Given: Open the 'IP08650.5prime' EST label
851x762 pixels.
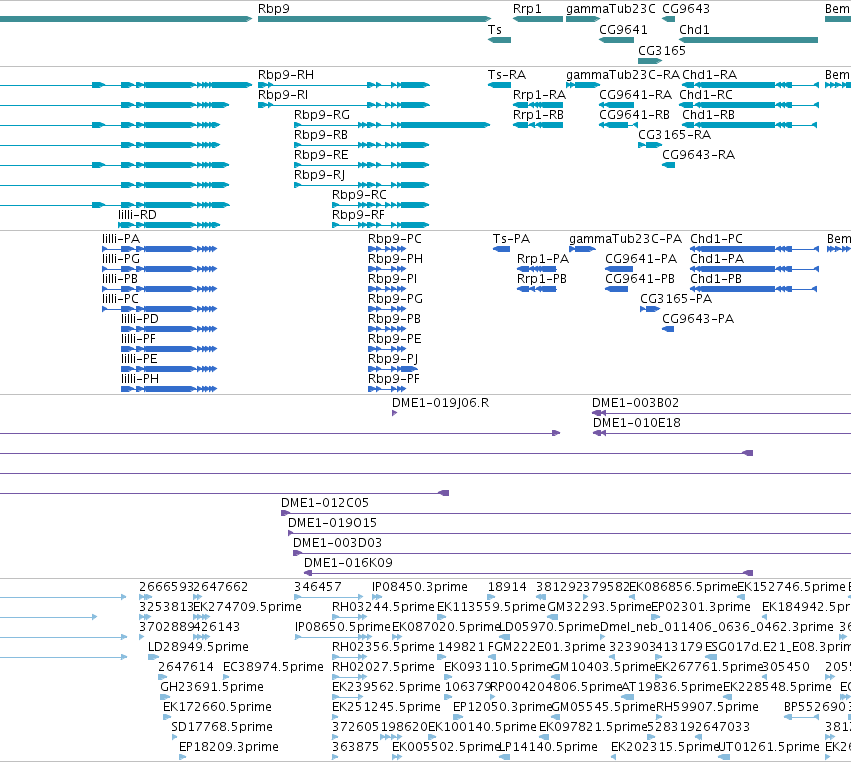Looking at the screenshot, I should pos(342,627).
